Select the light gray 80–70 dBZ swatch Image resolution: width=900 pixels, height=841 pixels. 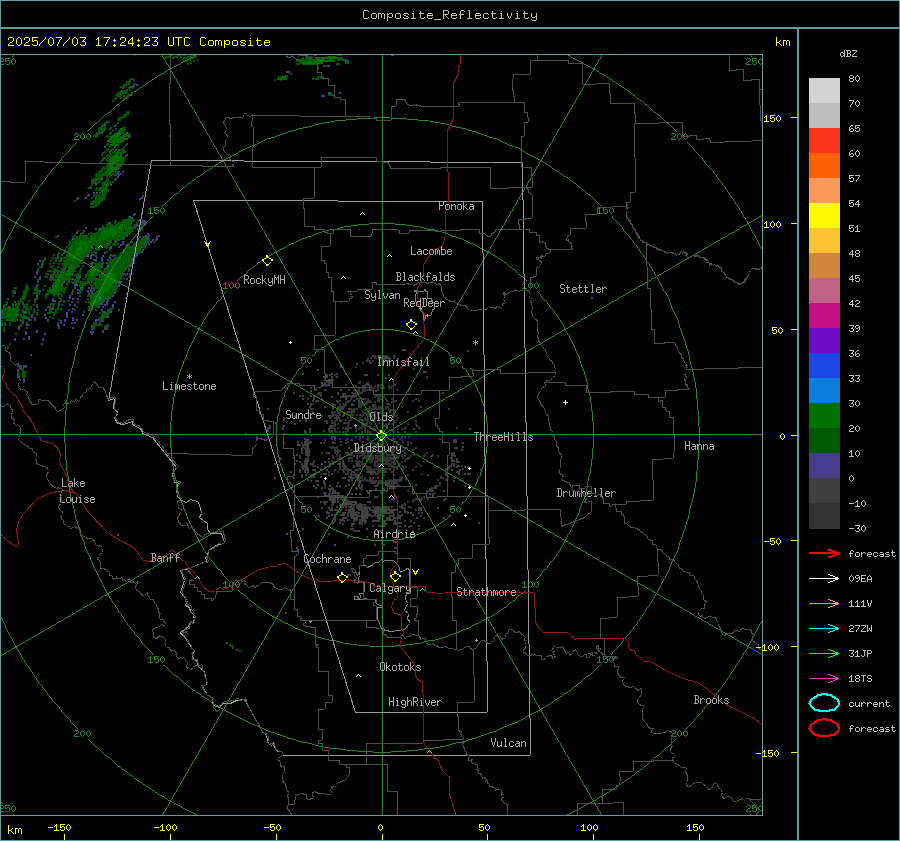[824, 91]
